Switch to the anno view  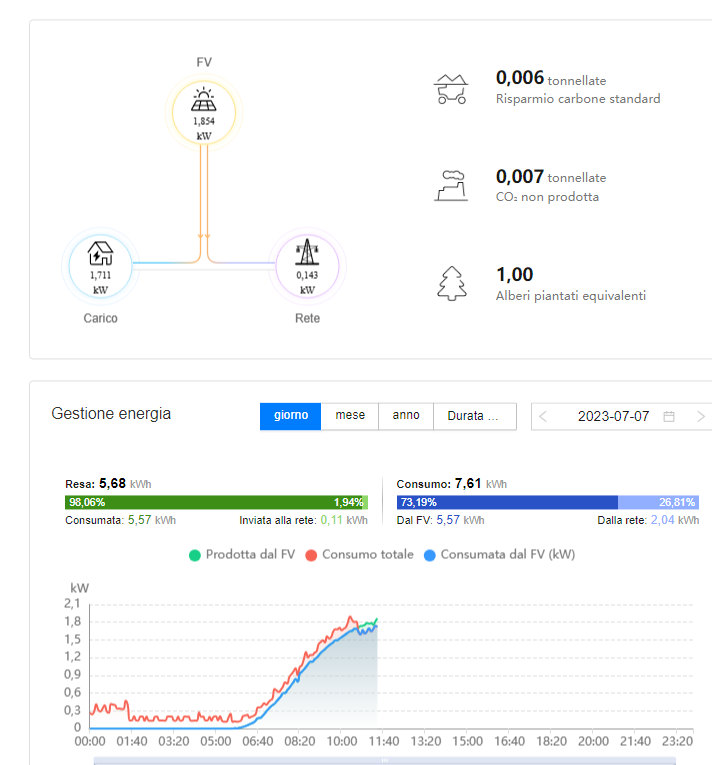coord(406,416)
